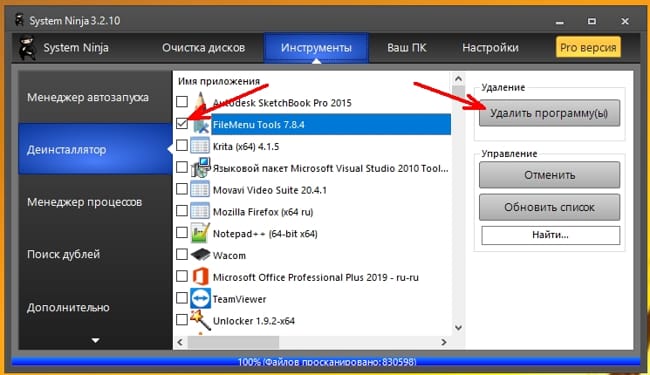This screenshot has height=375, width=650.
Task: Open Дополнительно in the sidebar
Action: [x=95, y=307]
